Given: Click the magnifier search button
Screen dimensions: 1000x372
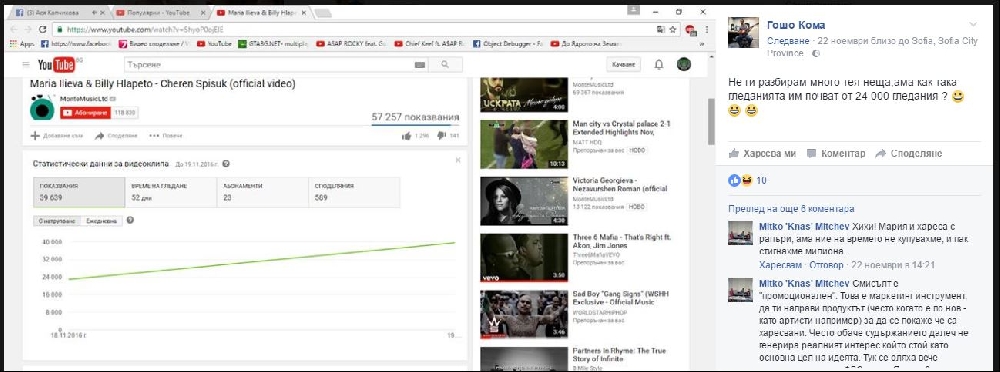Looking at the screenshot, I should [445, 65].
